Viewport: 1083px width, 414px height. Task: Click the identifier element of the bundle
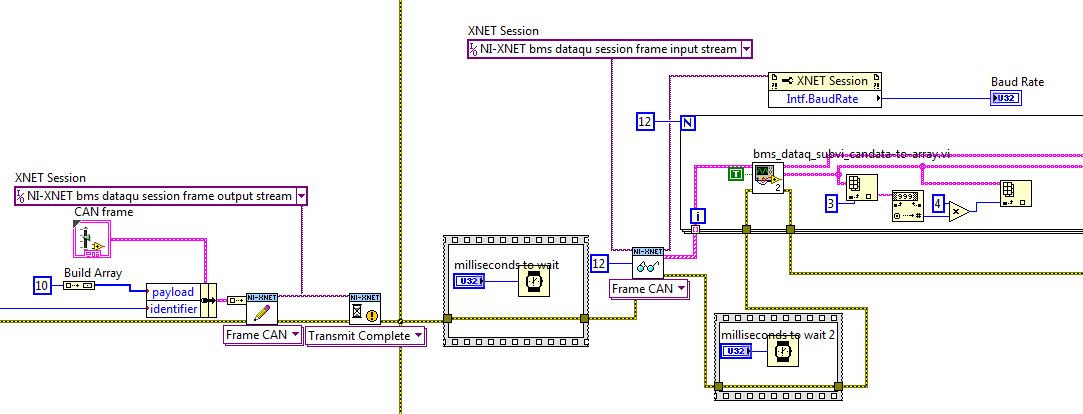click(173, 308)
